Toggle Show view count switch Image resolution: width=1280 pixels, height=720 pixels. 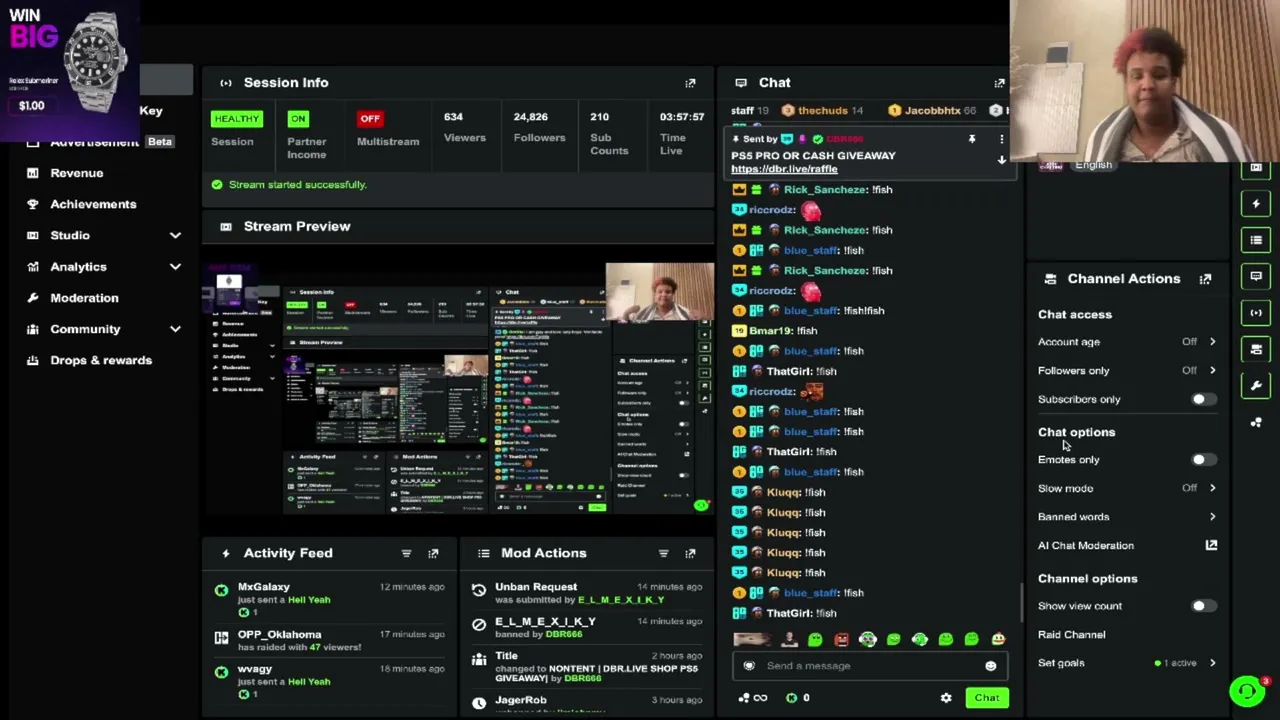pyautogui.click(x=1203, y=606)
